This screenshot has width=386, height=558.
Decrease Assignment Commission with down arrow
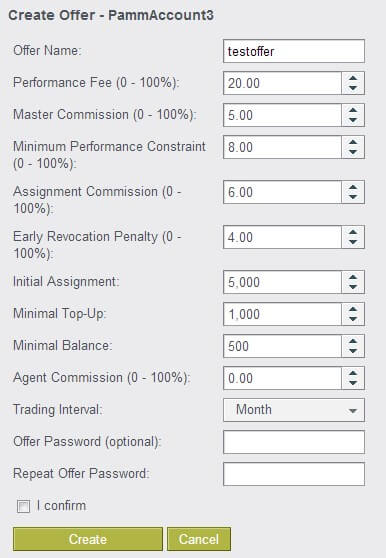click(x=353, y=197)
